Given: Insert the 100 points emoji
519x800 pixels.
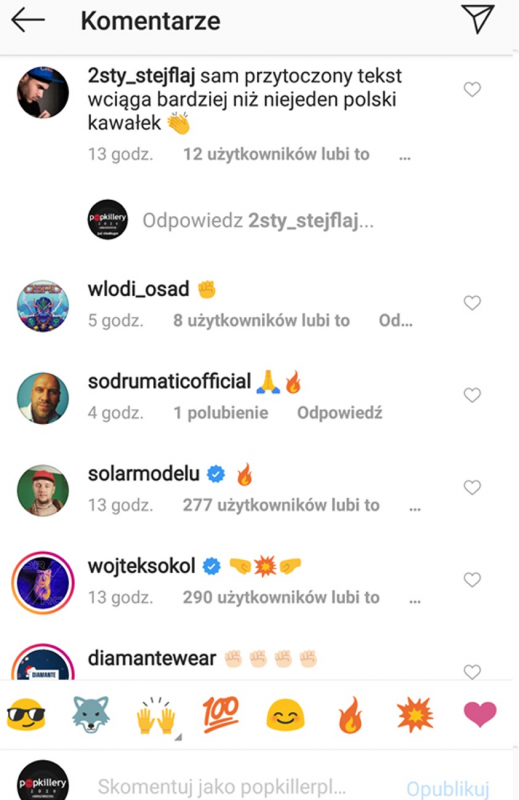Looking at the screenshot, I should point(220,714).
